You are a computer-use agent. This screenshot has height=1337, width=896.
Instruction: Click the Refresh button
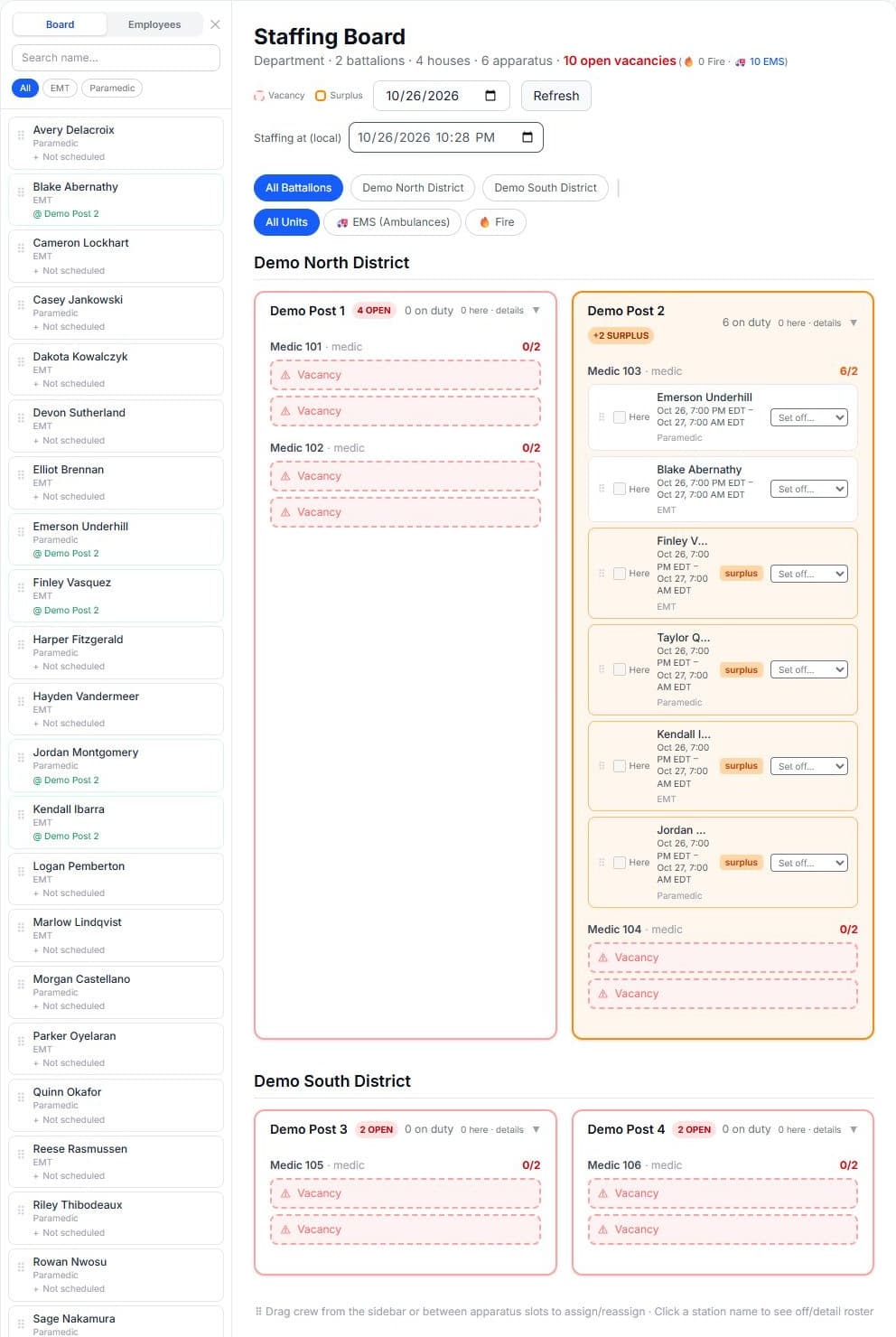point(556,96)
